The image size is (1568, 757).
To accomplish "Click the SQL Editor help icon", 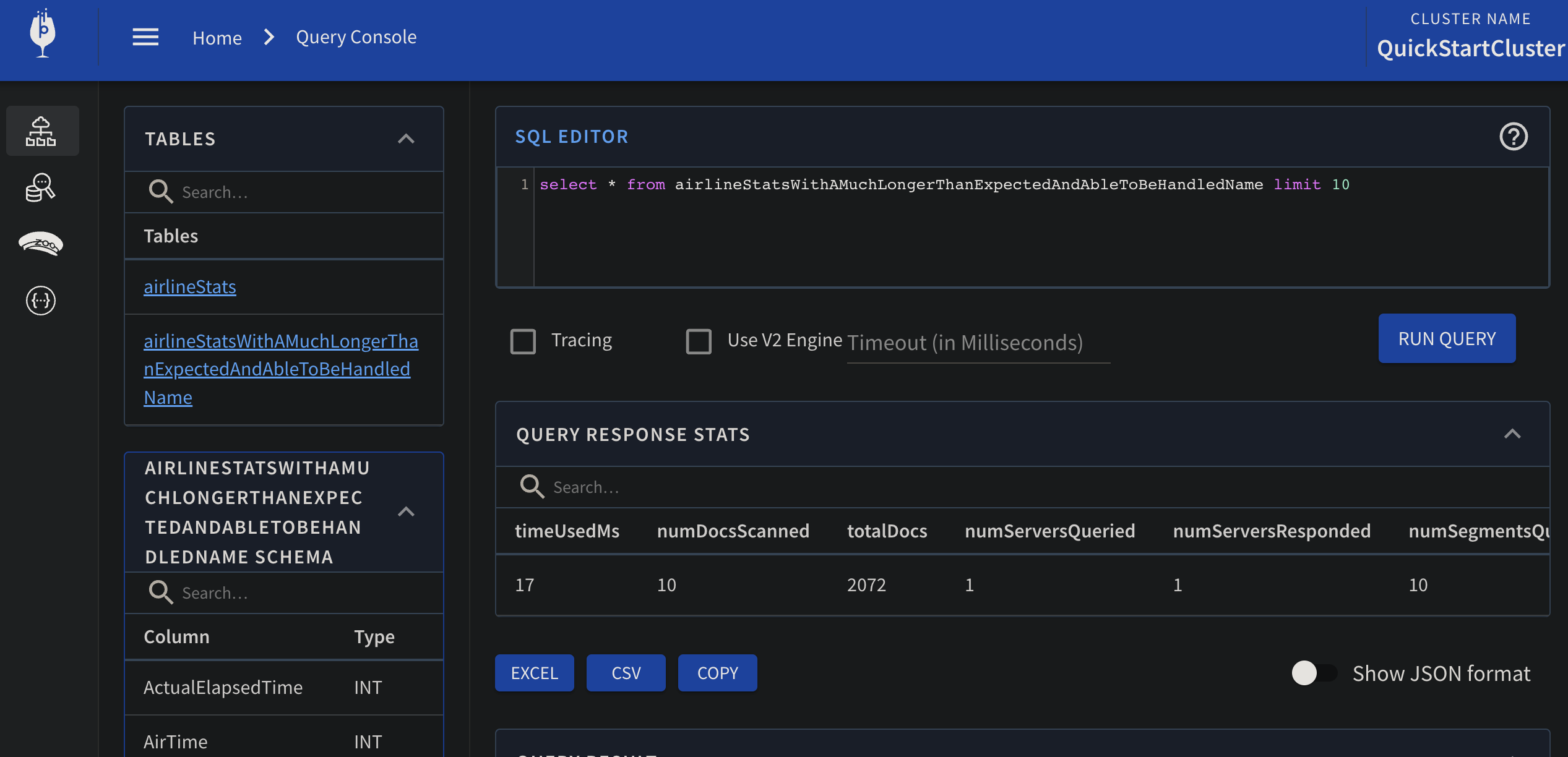I will coord(1513,137).
